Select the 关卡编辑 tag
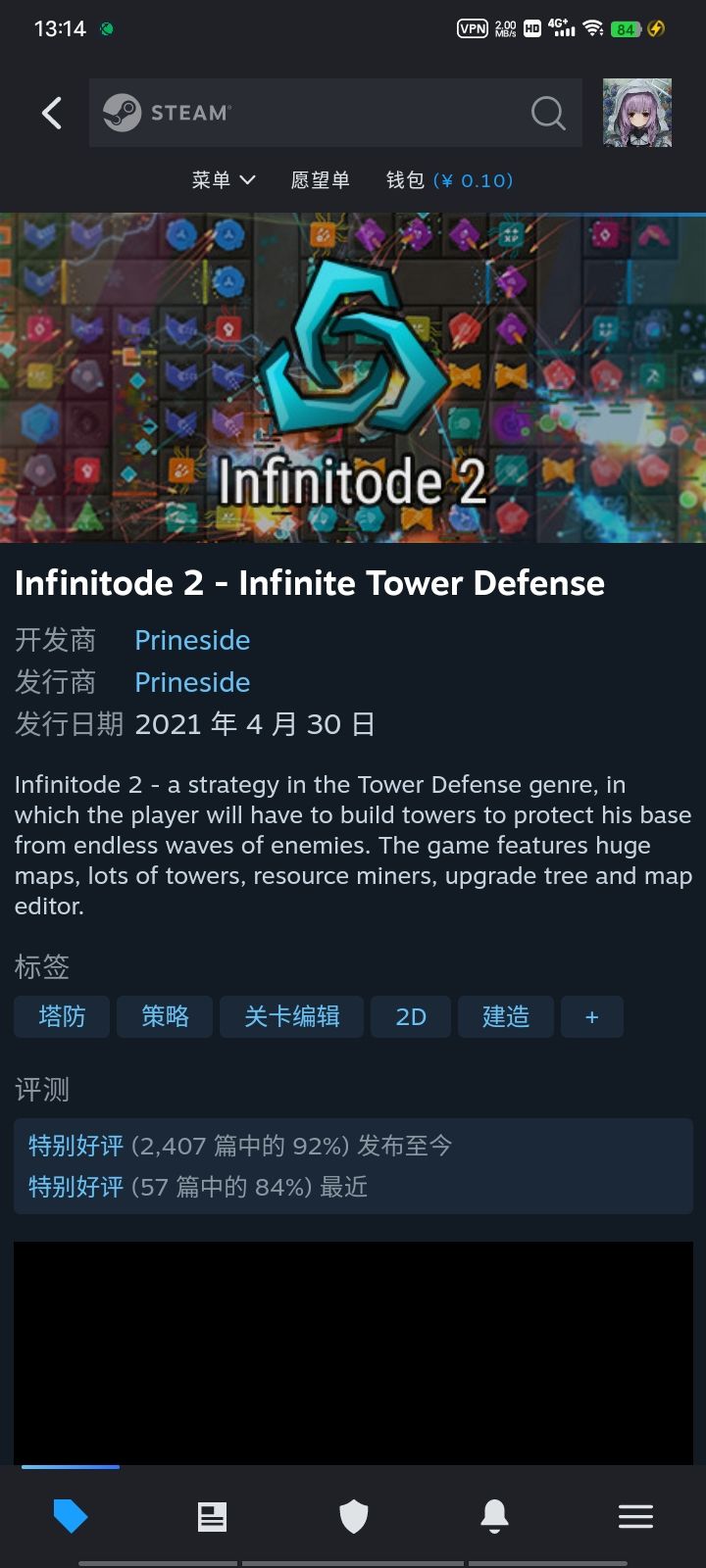This screenshot has height=1568, width=706. [x=291, y=1017]
